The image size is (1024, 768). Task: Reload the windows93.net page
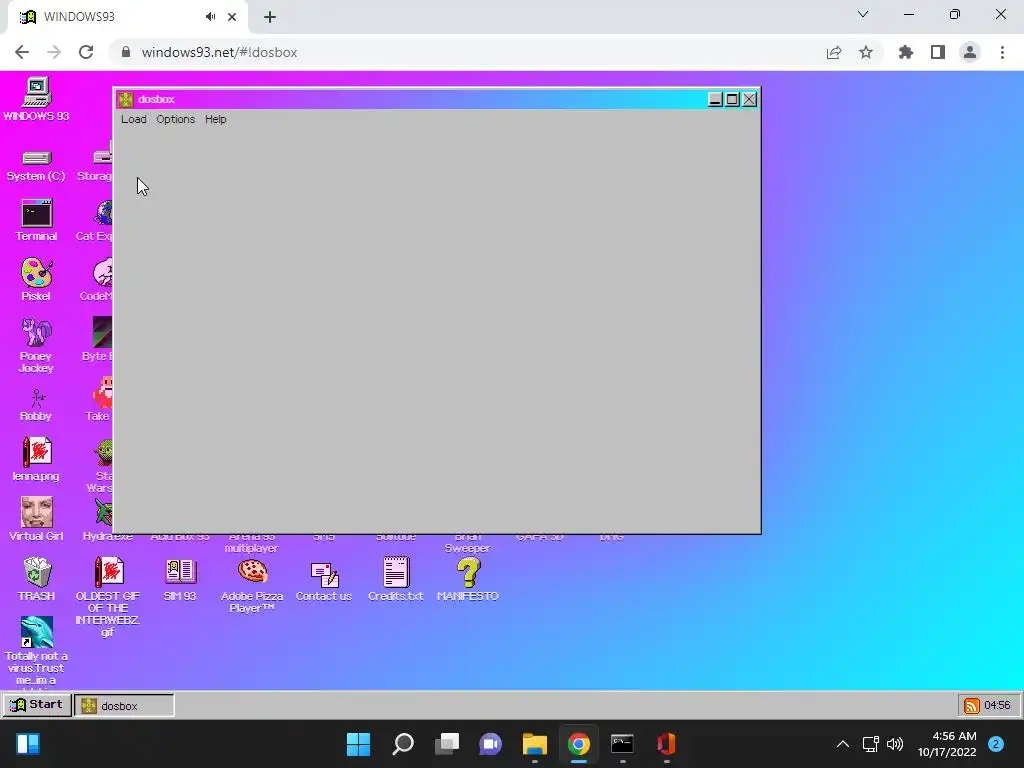coord(86,52)
